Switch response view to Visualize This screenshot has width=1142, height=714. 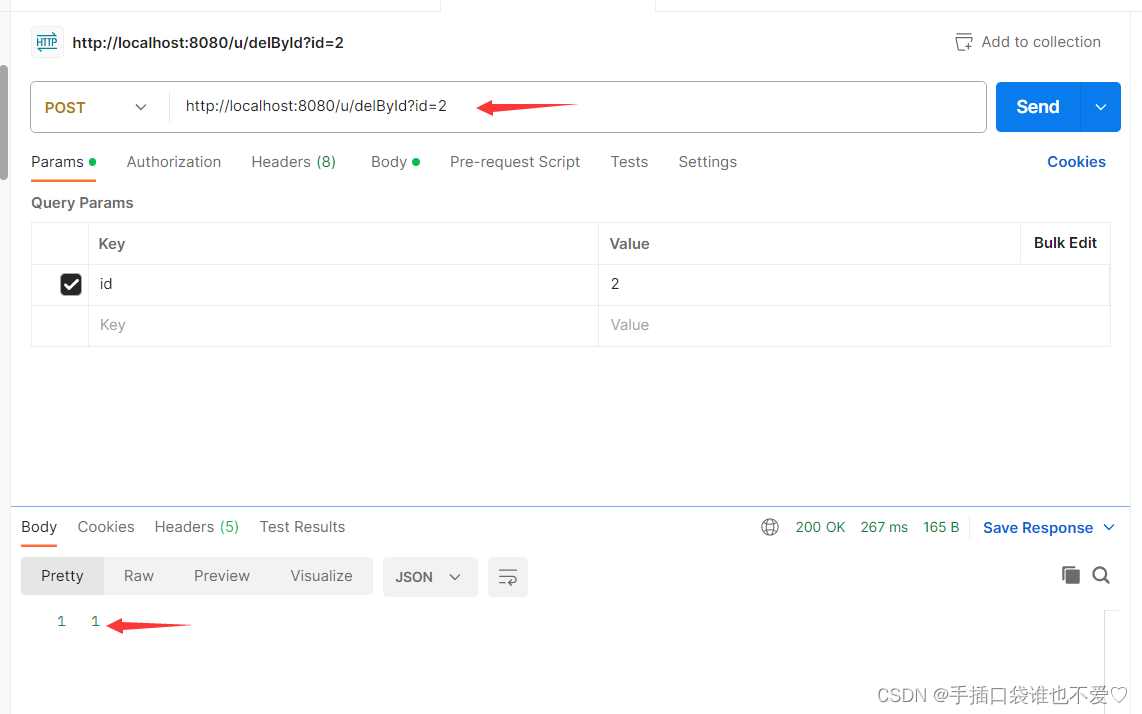(x=321, y=576)
